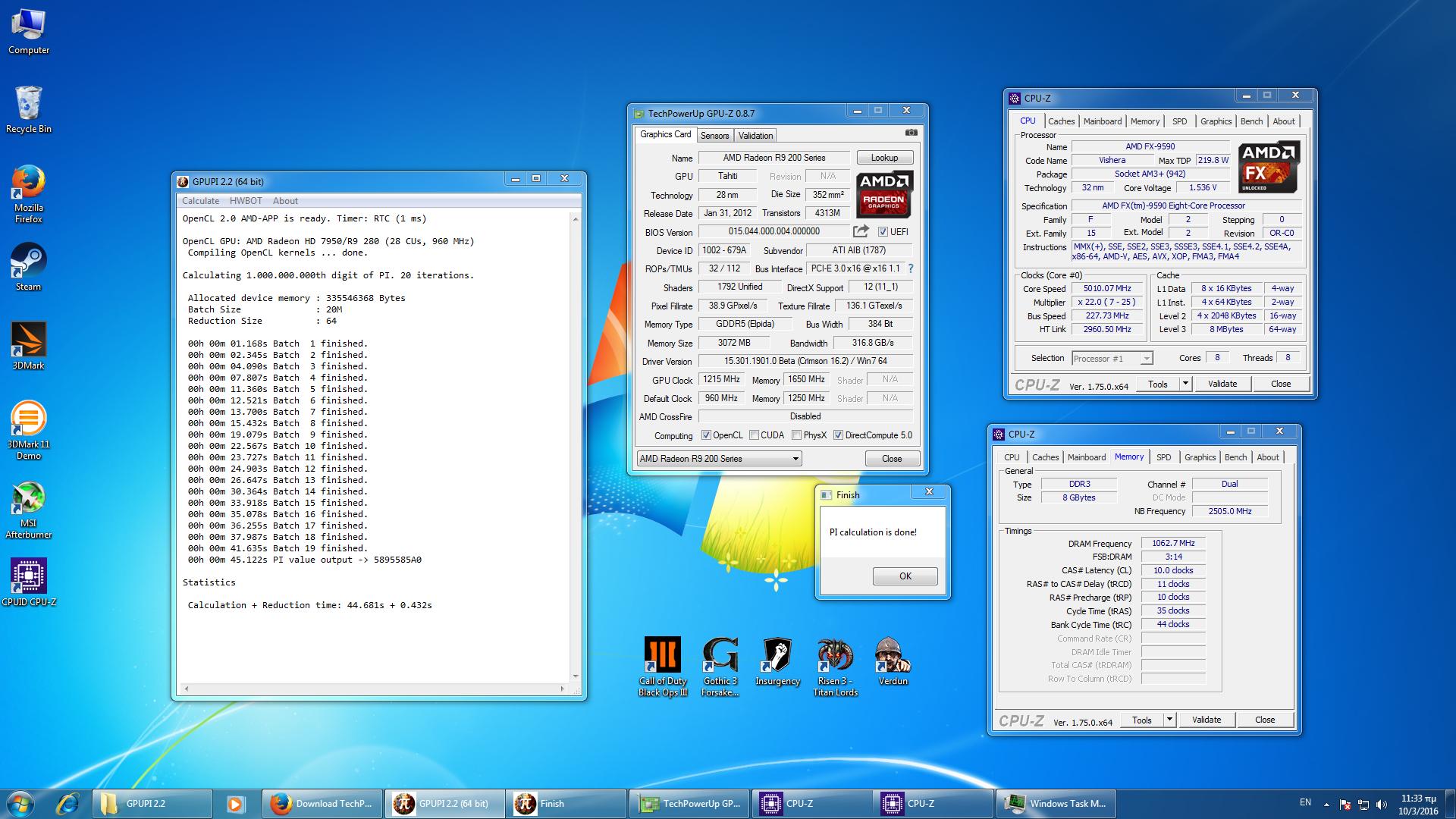This screenshot has width=1456, height=819.
Task: Open Windows Start menu
Action: (x=20, y=804)
